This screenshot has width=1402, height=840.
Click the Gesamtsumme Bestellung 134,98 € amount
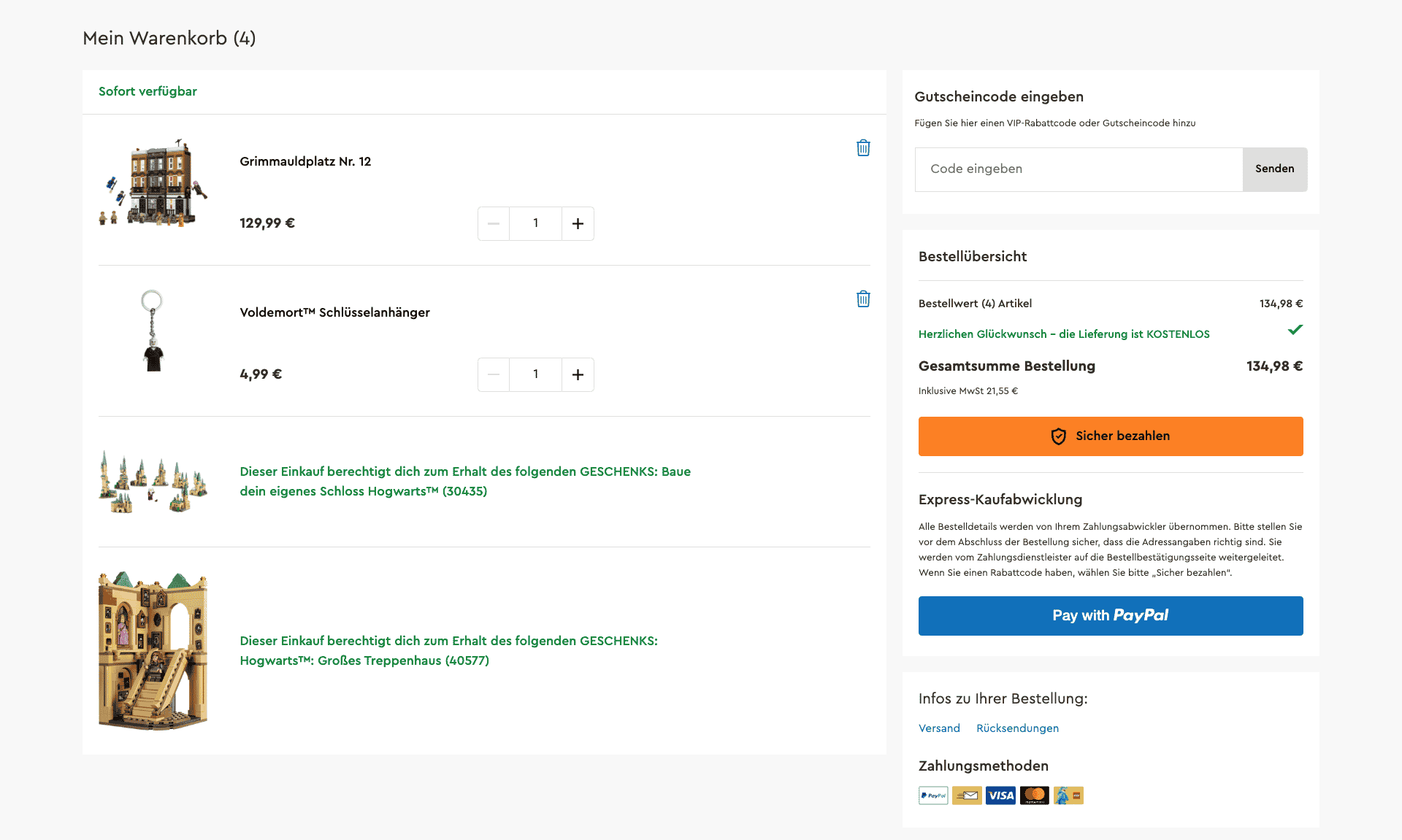1275,366
